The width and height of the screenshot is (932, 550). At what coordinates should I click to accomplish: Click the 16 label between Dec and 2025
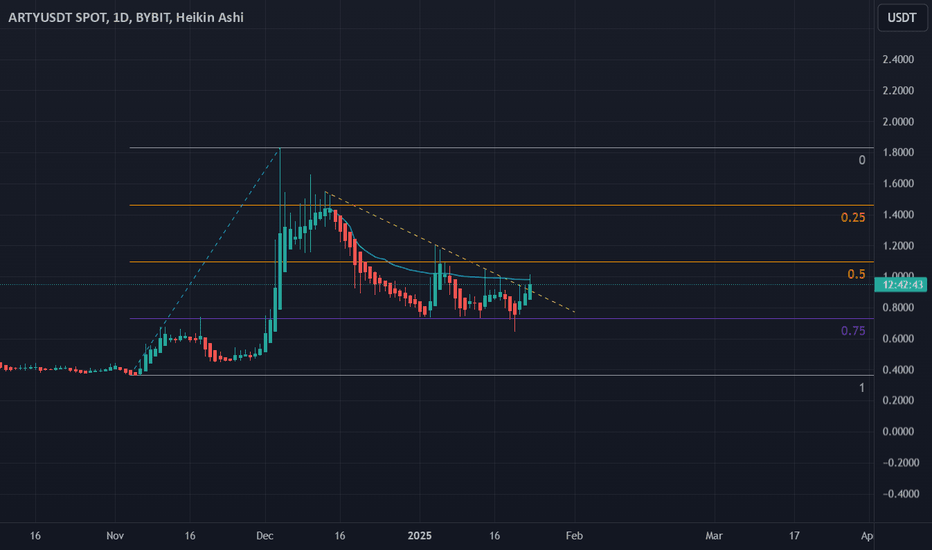(339, 536)
